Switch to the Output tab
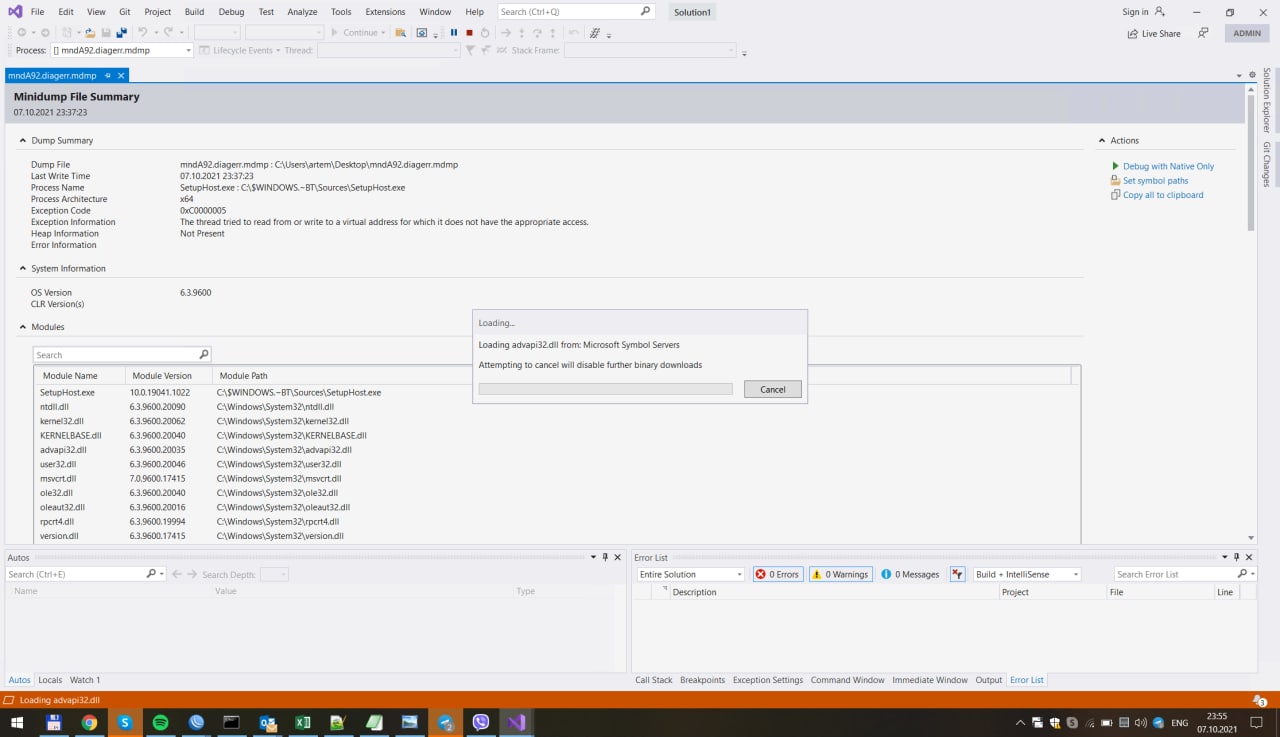 (x=989, y=680)
